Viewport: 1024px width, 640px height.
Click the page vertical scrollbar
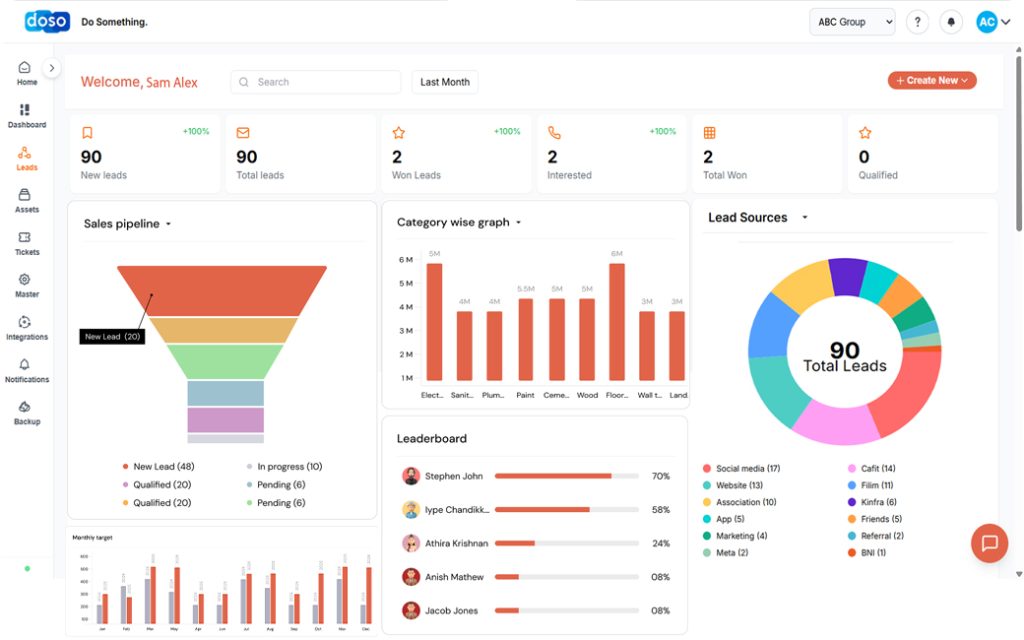pyautogui.click(x=1019, y=144)
